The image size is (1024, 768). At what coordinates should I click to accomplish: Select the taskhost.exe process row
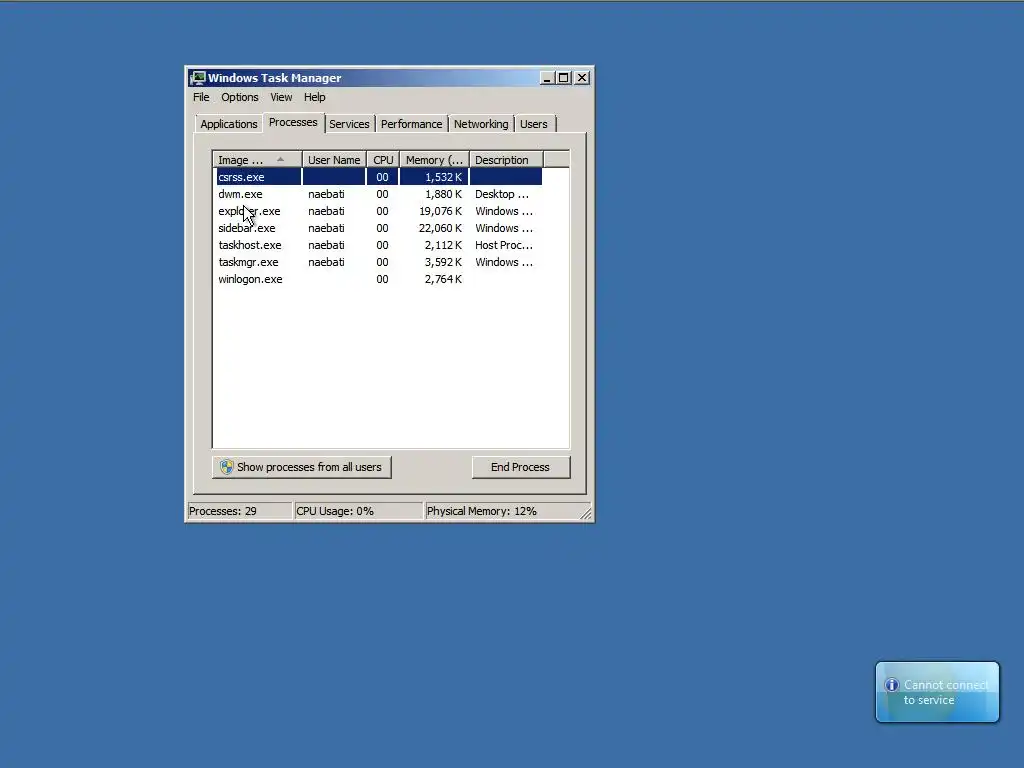coord(379,245)
